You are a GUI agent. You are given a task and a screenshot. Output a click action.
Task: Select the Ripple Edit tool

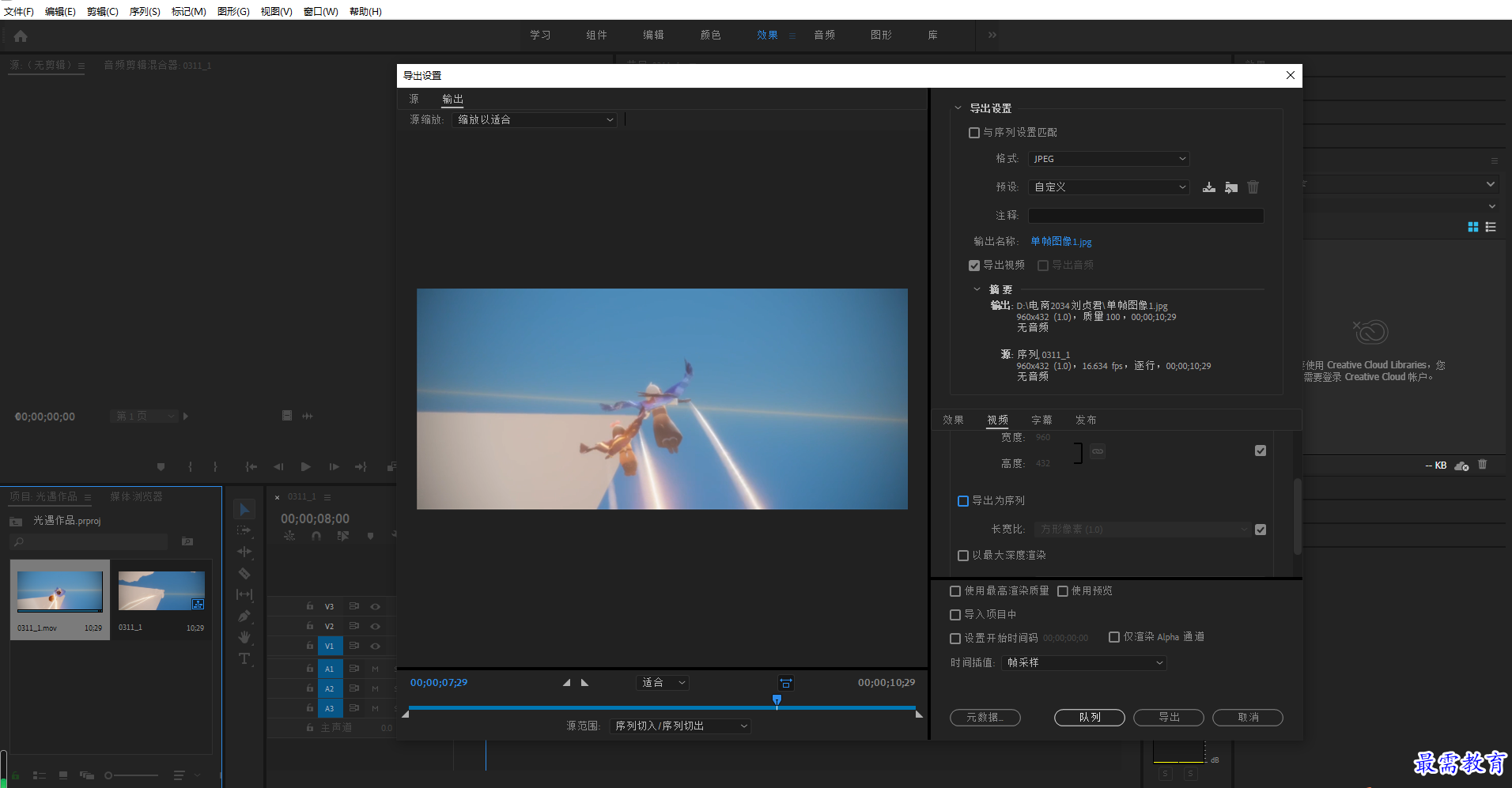(244, 552)
